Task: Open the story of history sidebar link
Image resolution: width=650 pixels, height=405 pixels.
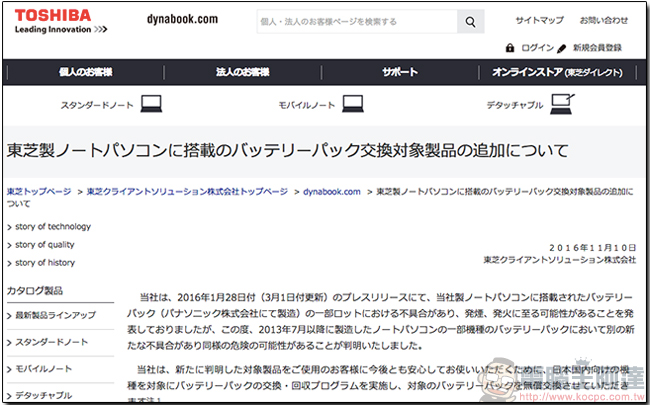Action: click(45, 263)
